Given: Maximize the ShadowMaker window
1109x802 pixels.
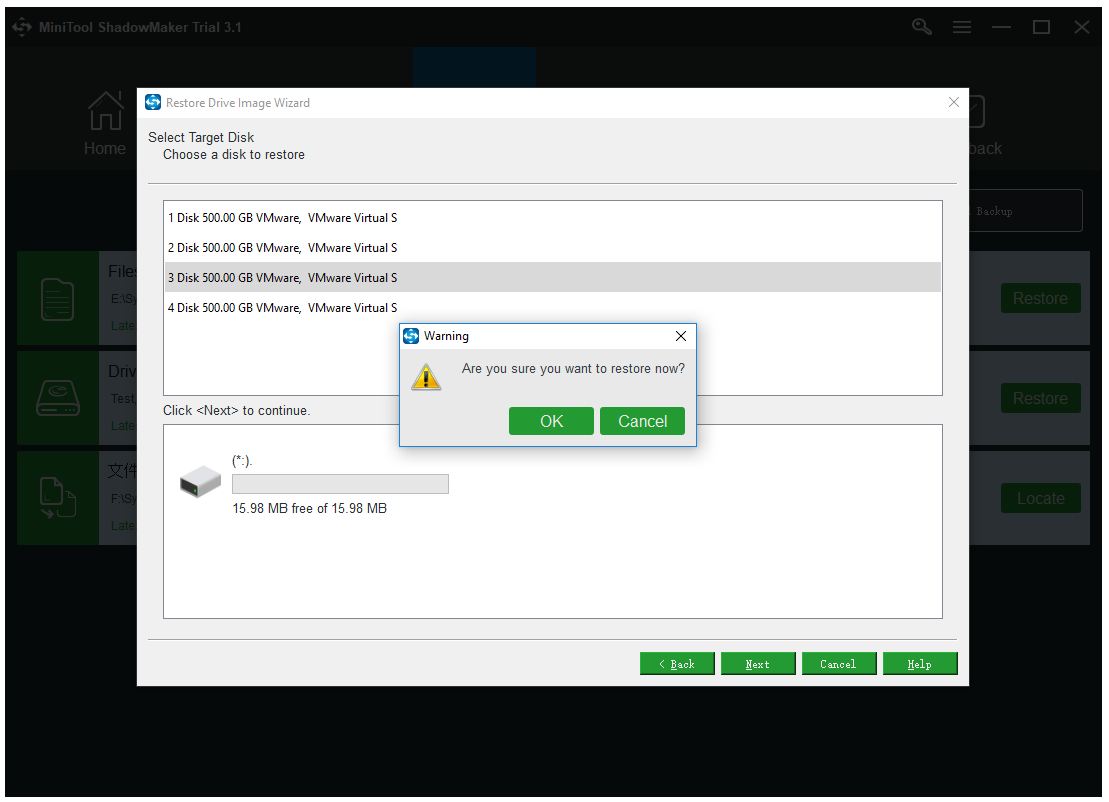Looking at the screenshot, I should 1041,28.
